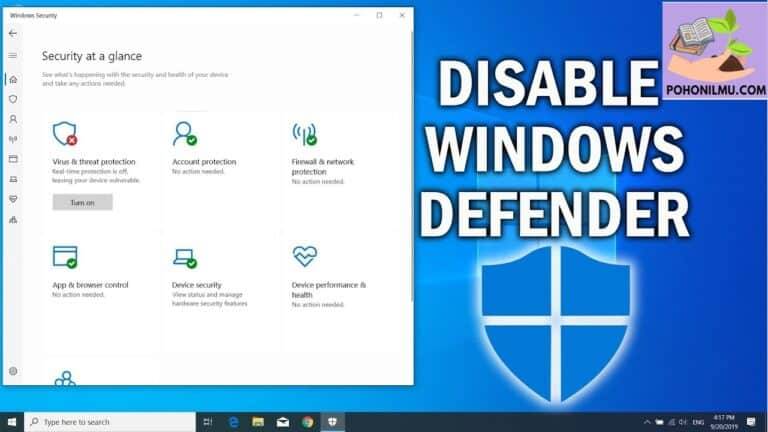Screen dimensions: 768x432
Task: Launch Google Chrome from taskbar
Action: (308, 422)
